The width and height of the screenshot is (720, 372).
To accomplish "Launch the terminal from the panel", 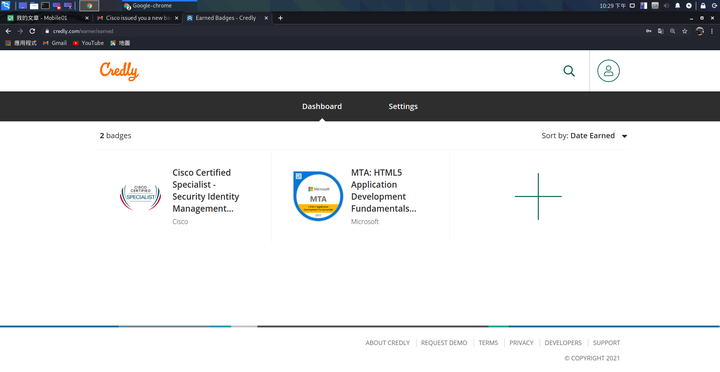I will coord(45,6).
